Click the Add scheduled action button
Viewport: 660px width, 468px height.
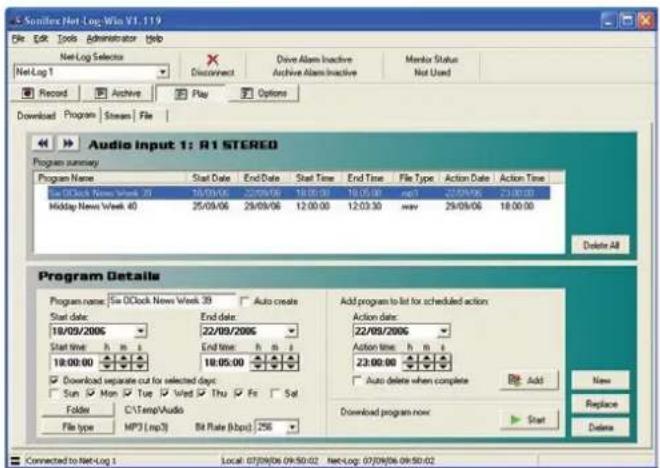coord(529,380)
